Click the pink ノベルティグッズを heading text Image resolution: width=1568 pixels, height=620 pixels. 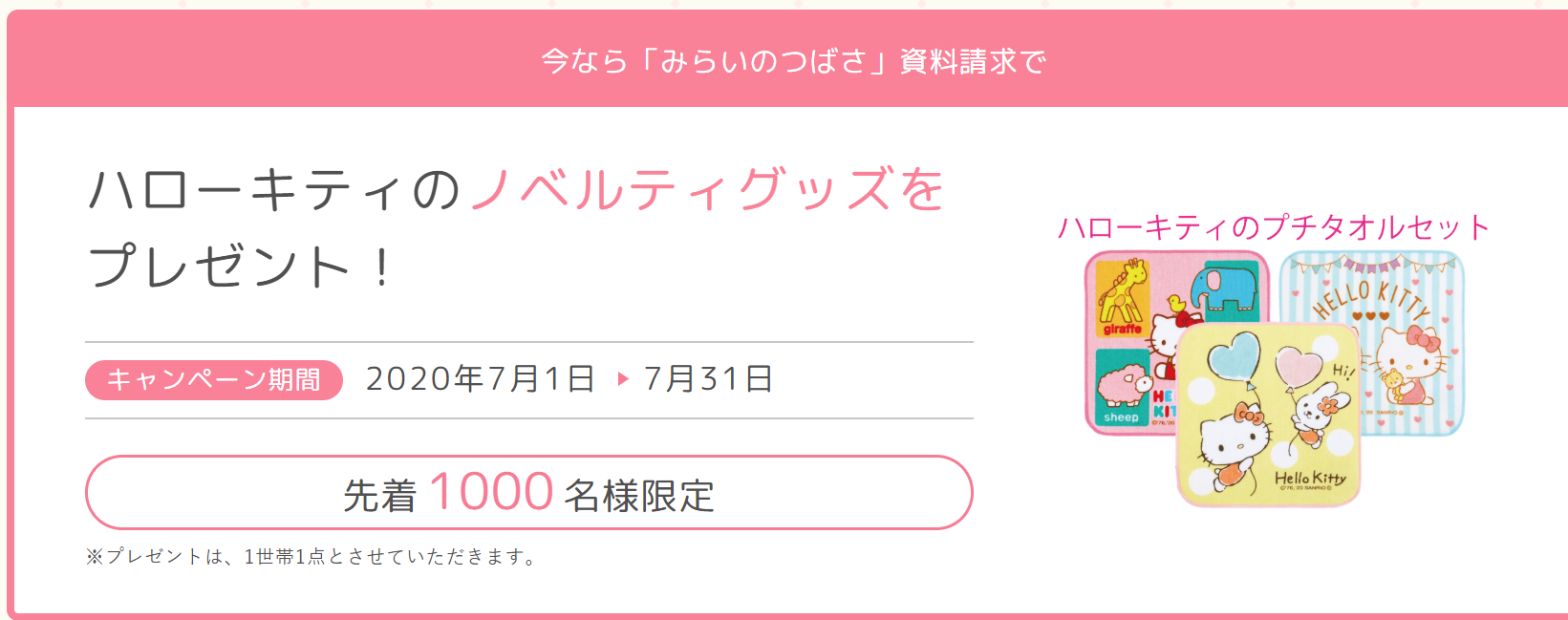[708, 189]
